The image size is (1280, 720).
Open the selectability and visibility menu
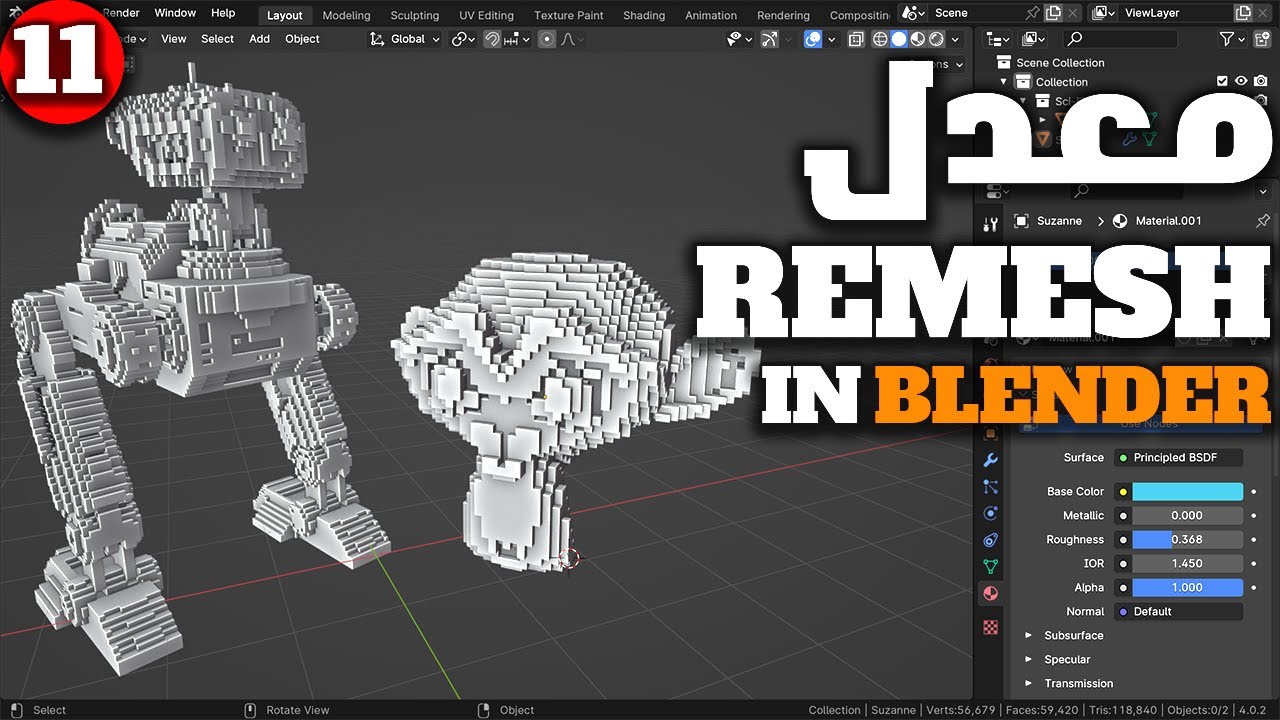point(739,39)
